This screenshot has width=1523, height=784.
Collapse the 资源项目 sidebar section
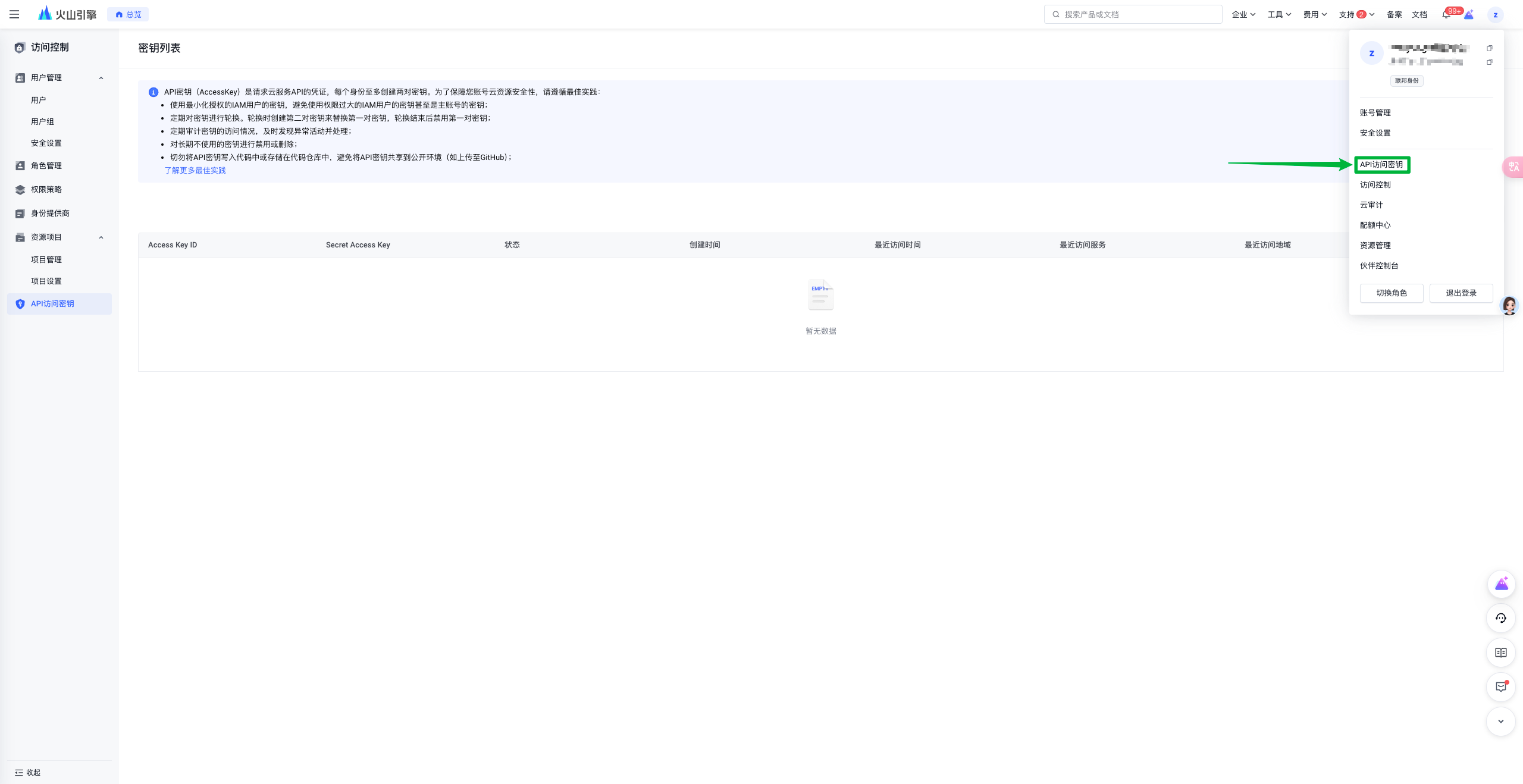[x=101, y=237]
